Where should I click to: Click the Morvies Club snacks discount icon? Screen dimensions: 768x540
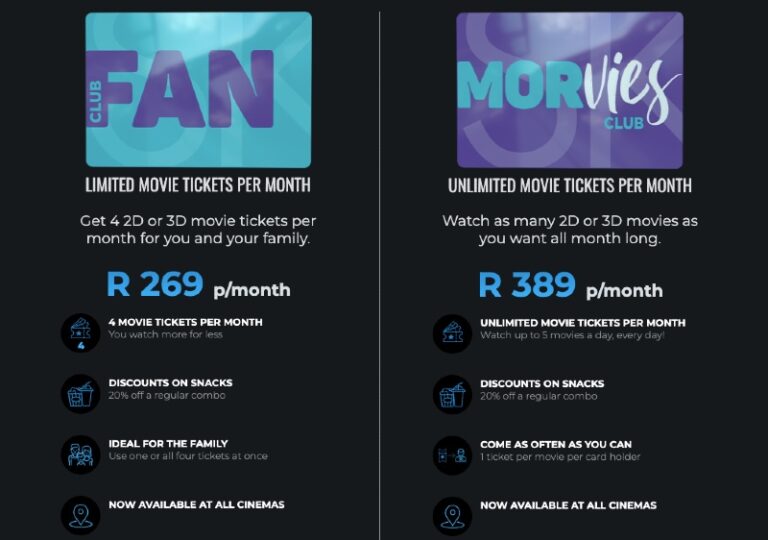(452, 394)
